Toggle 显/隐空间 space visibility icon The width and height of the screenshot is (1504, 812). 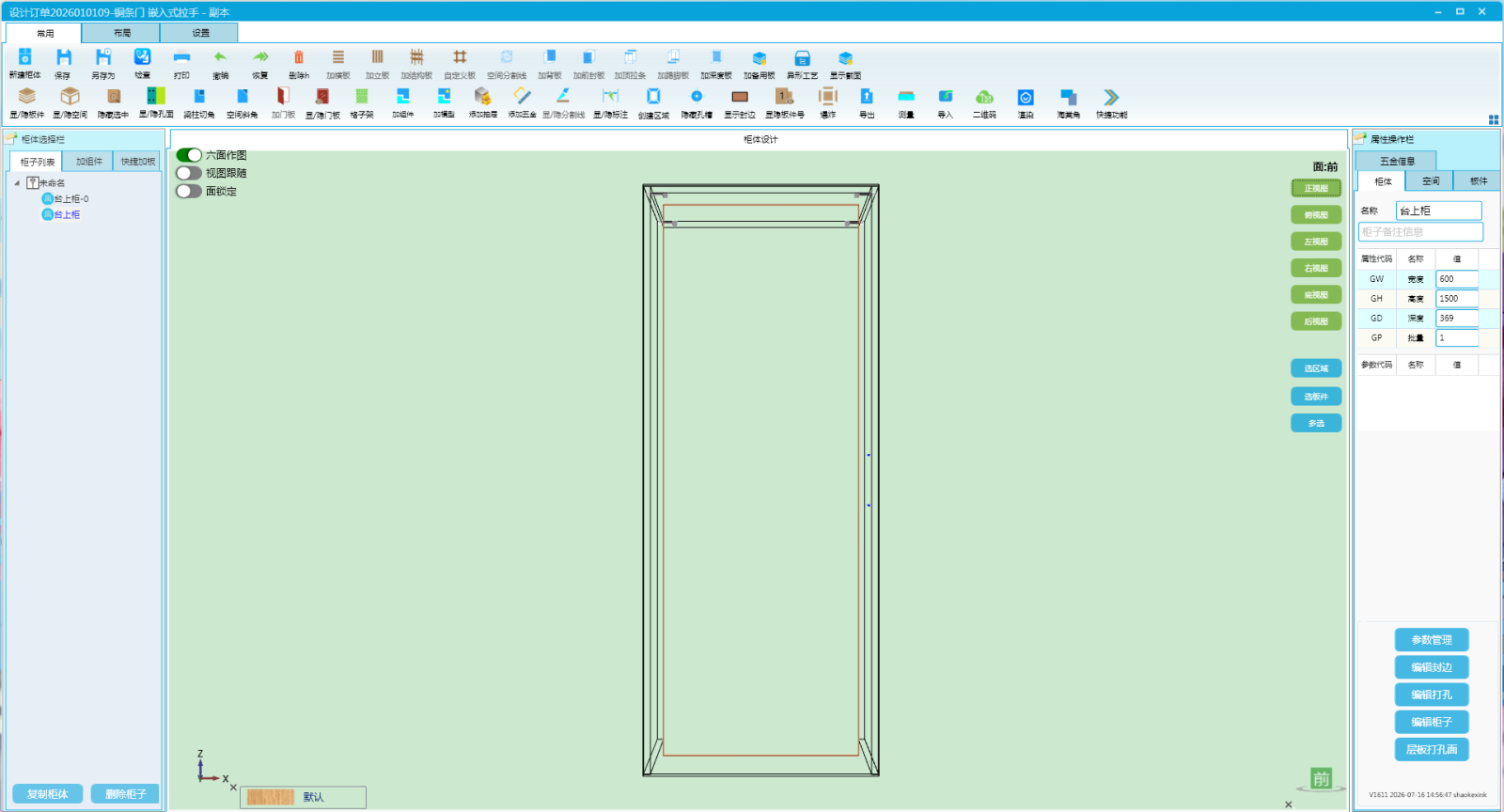[x=70, y=96]
